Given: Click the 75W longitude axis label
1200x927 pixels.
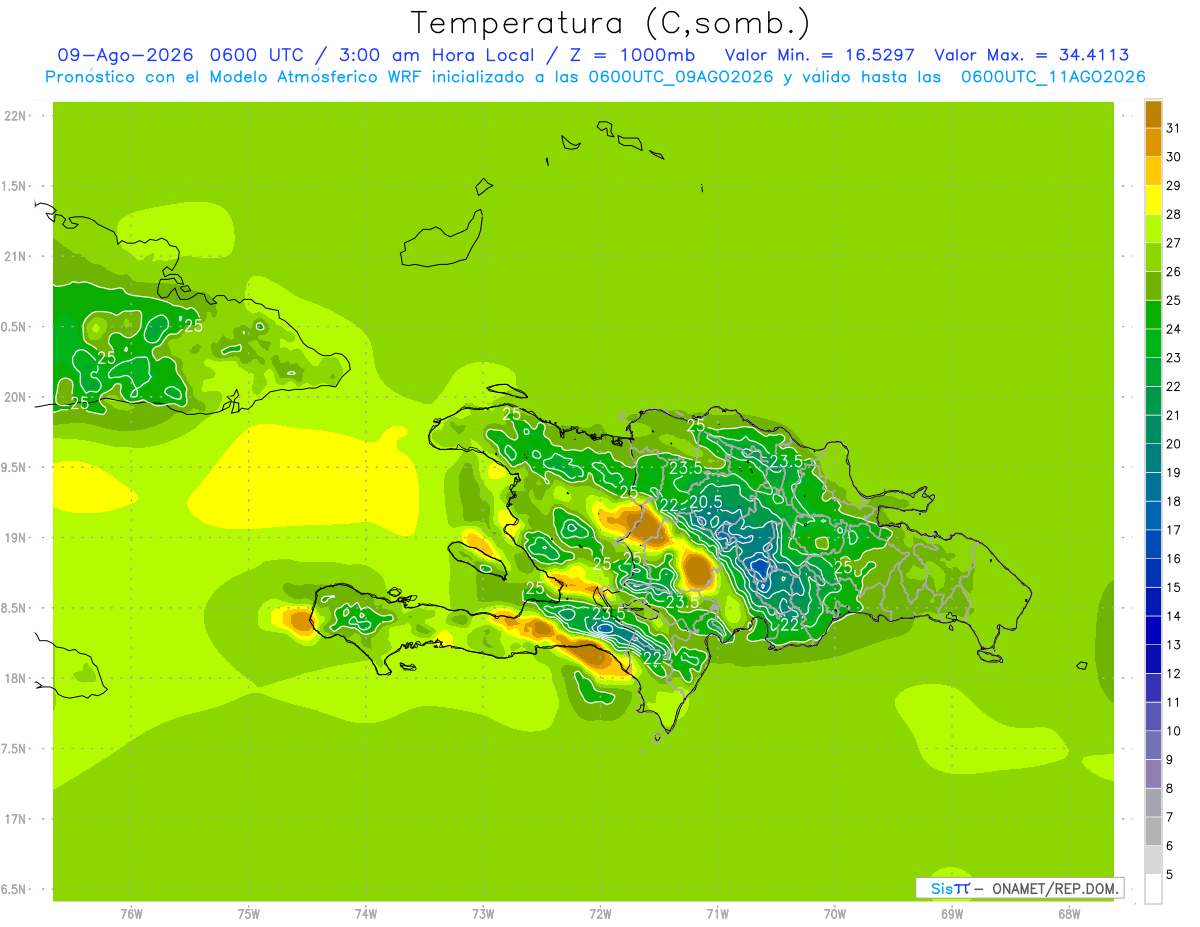Looking at the screenshot, I should coord(249,914).
